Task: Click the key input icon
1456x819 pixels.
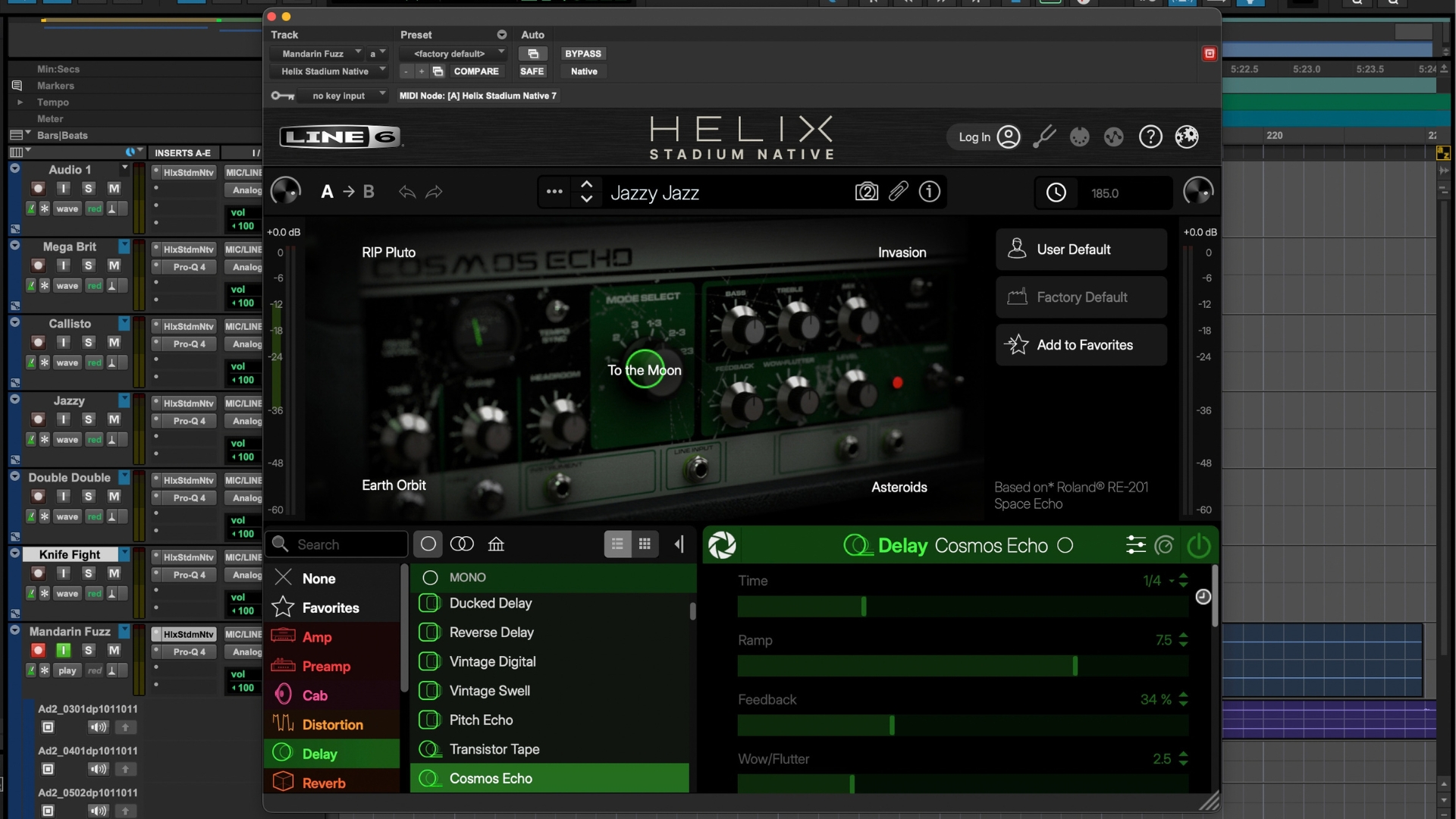Action: coord(282,96)
